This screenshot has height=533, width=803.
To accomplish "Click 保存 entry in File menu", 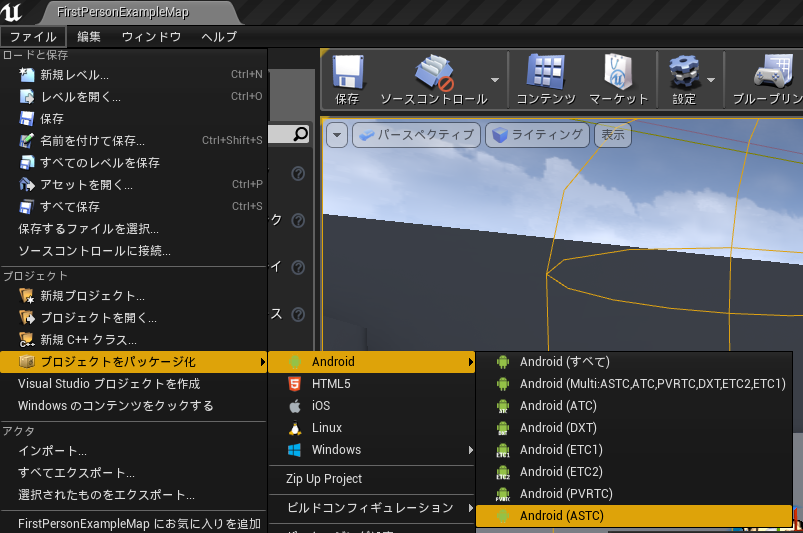I will (134, 119).
